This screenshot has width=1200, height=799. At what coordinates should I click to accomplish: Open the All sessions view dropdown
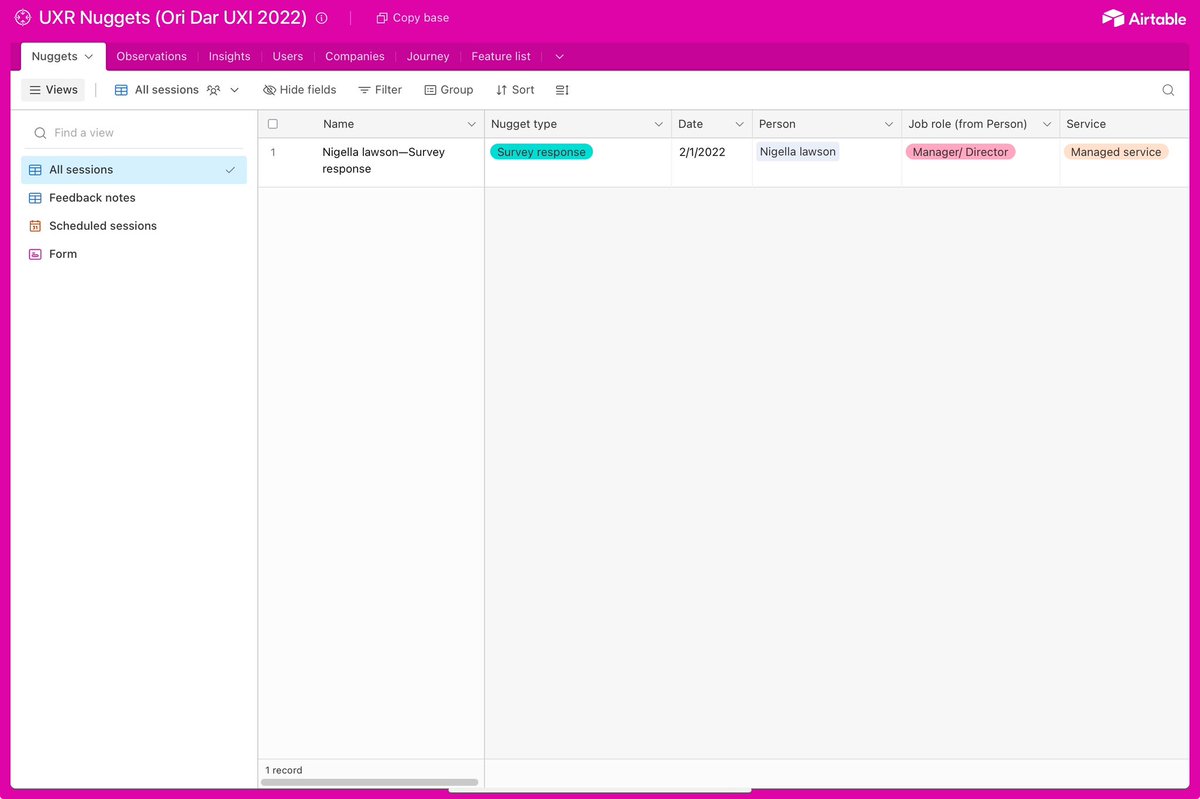(x=177, y=90)
